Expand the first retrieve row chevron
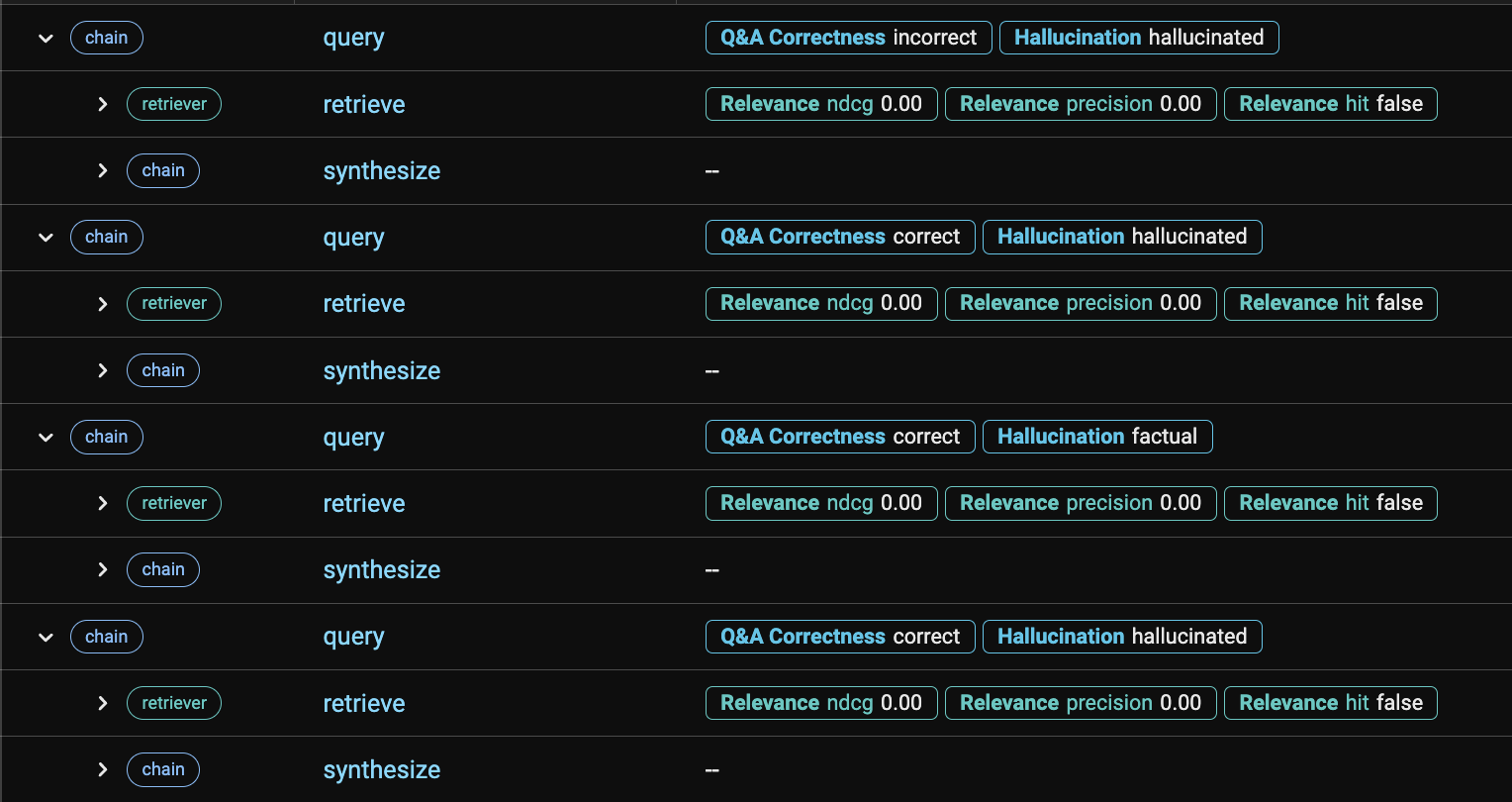 point(103,104)
